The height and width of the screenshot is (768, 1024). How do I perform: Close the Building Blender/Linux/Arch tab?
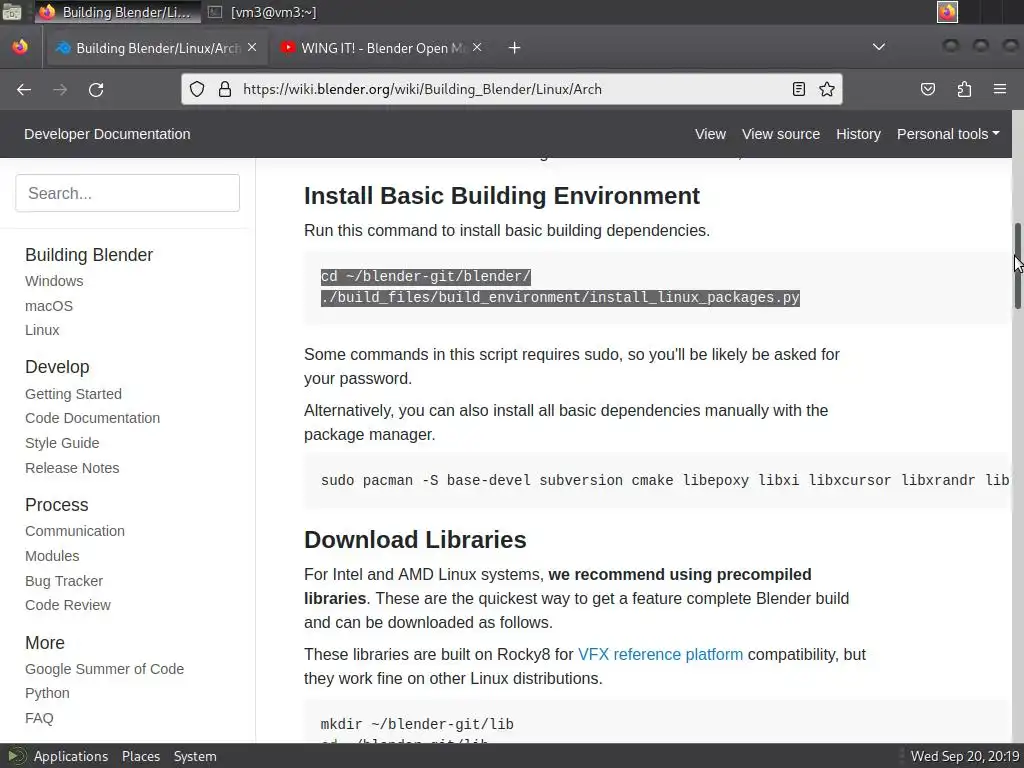click(x=252, y=48)
